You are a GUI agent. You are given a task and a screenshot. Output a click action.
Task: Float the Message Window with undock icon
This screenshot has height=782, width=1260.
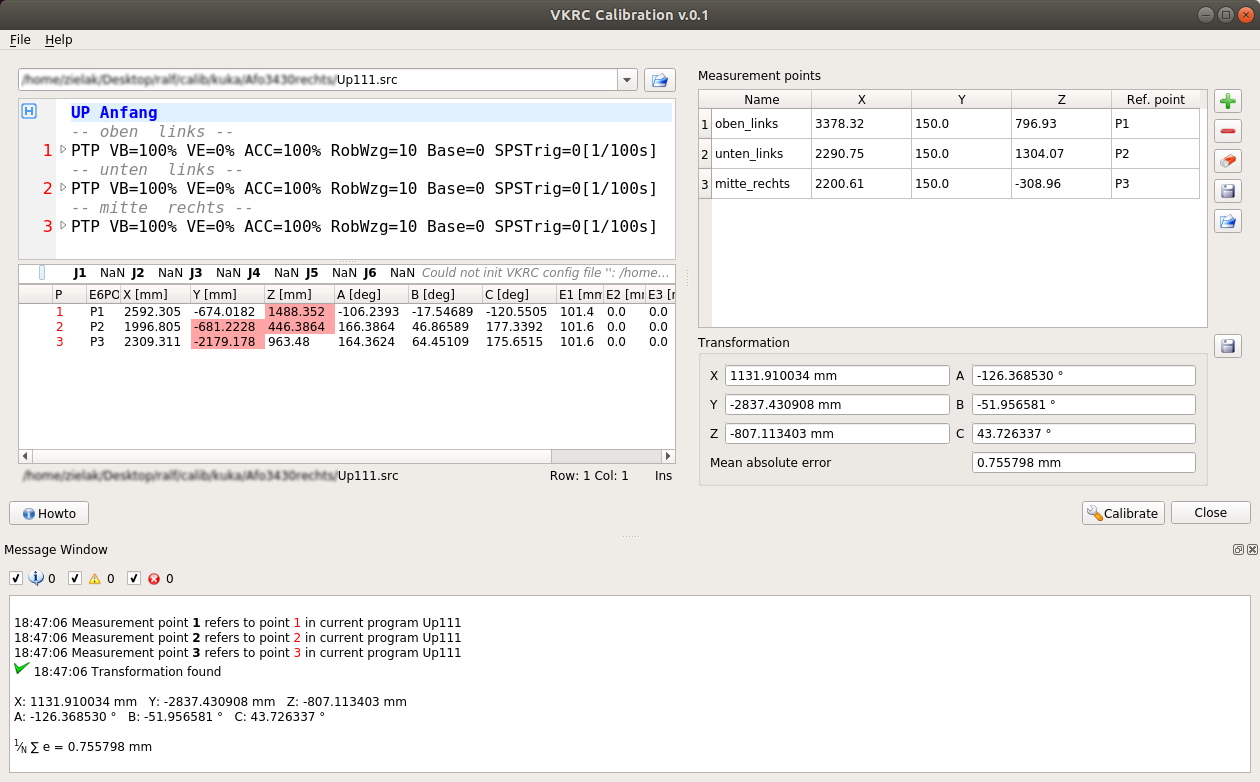pyautogui.click(x=1238, y=549)
